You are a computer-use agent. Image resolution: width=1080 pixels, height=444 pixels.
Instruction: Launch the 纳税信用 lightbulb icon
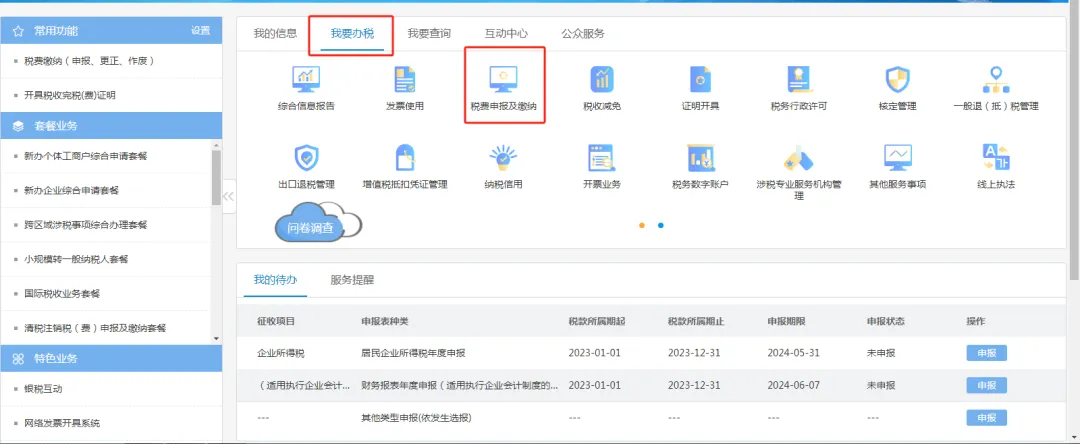tap(503, 160)
